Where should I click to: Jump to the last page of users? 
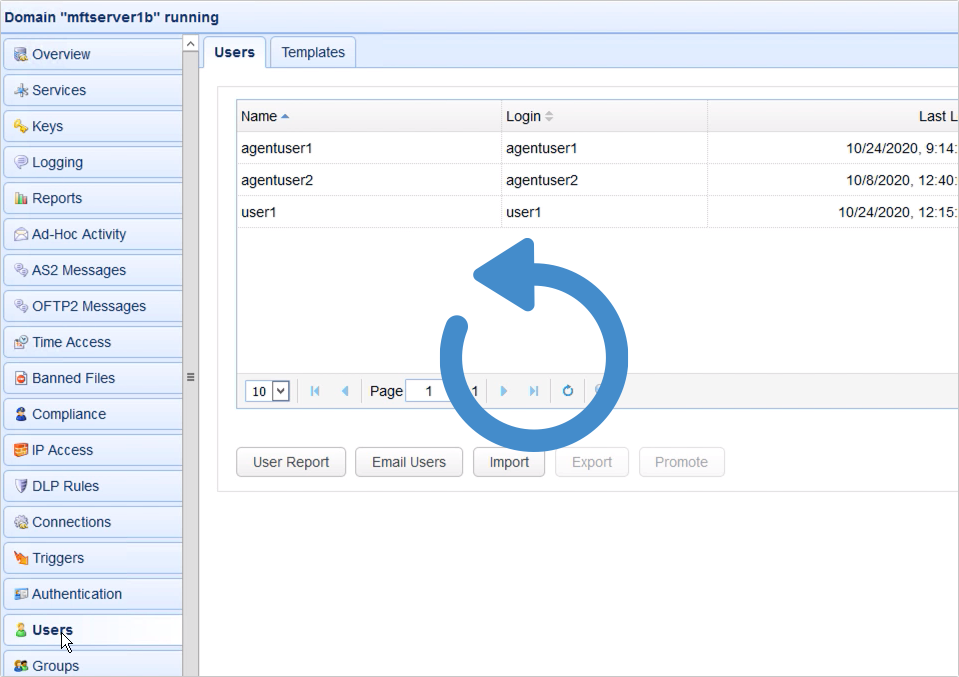point(535,391)
